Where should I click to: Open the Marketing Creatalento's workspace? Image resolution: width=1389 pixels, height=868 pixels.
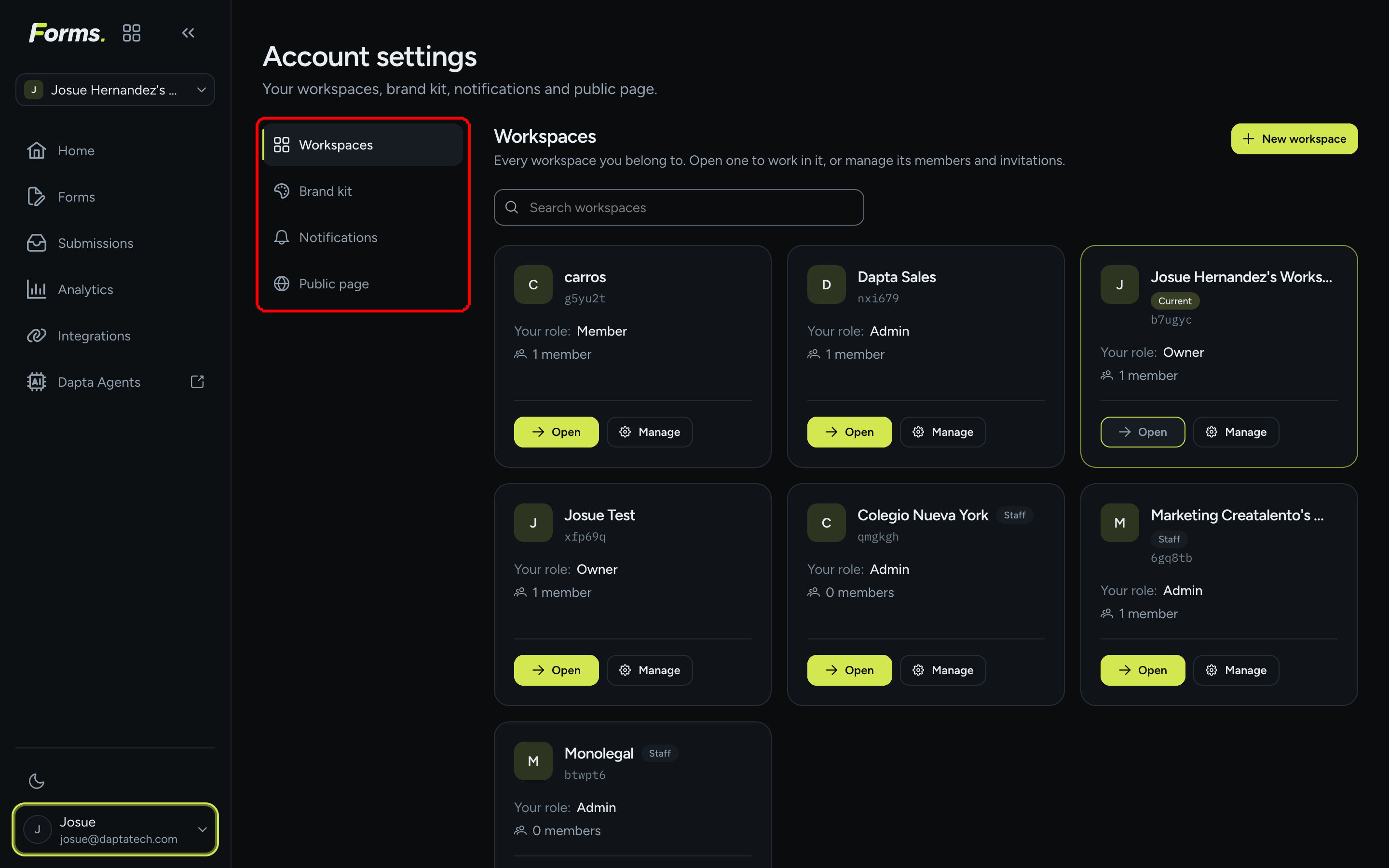point(1143,670)
